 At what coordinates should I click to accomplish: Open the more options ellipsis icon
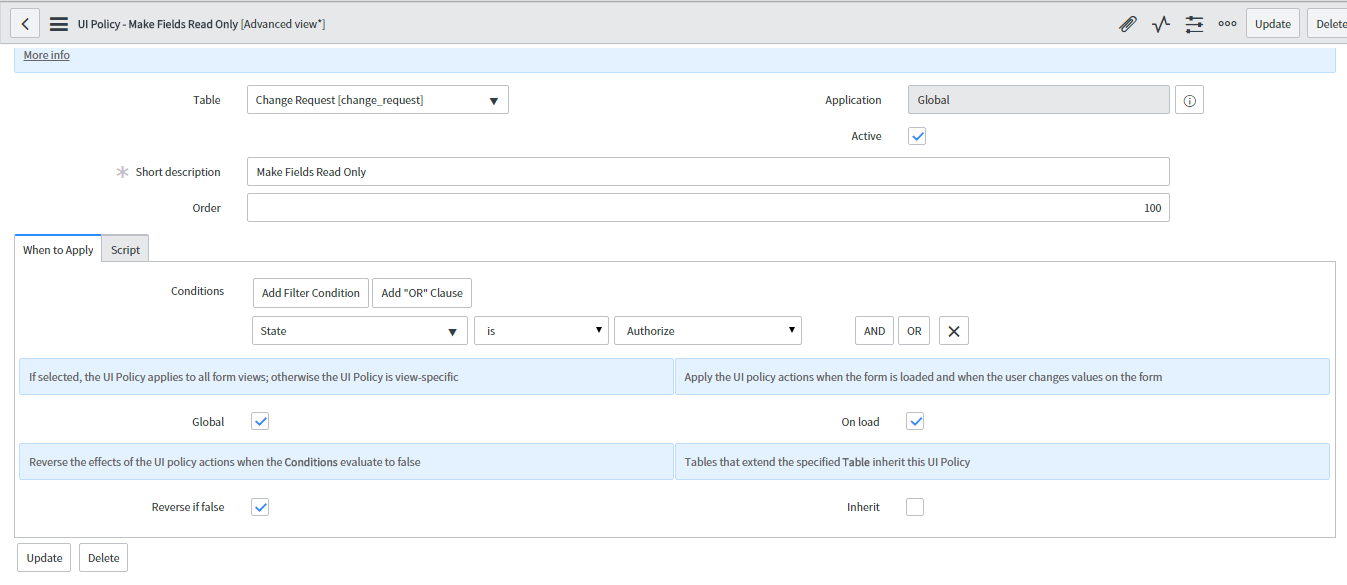1227,23
